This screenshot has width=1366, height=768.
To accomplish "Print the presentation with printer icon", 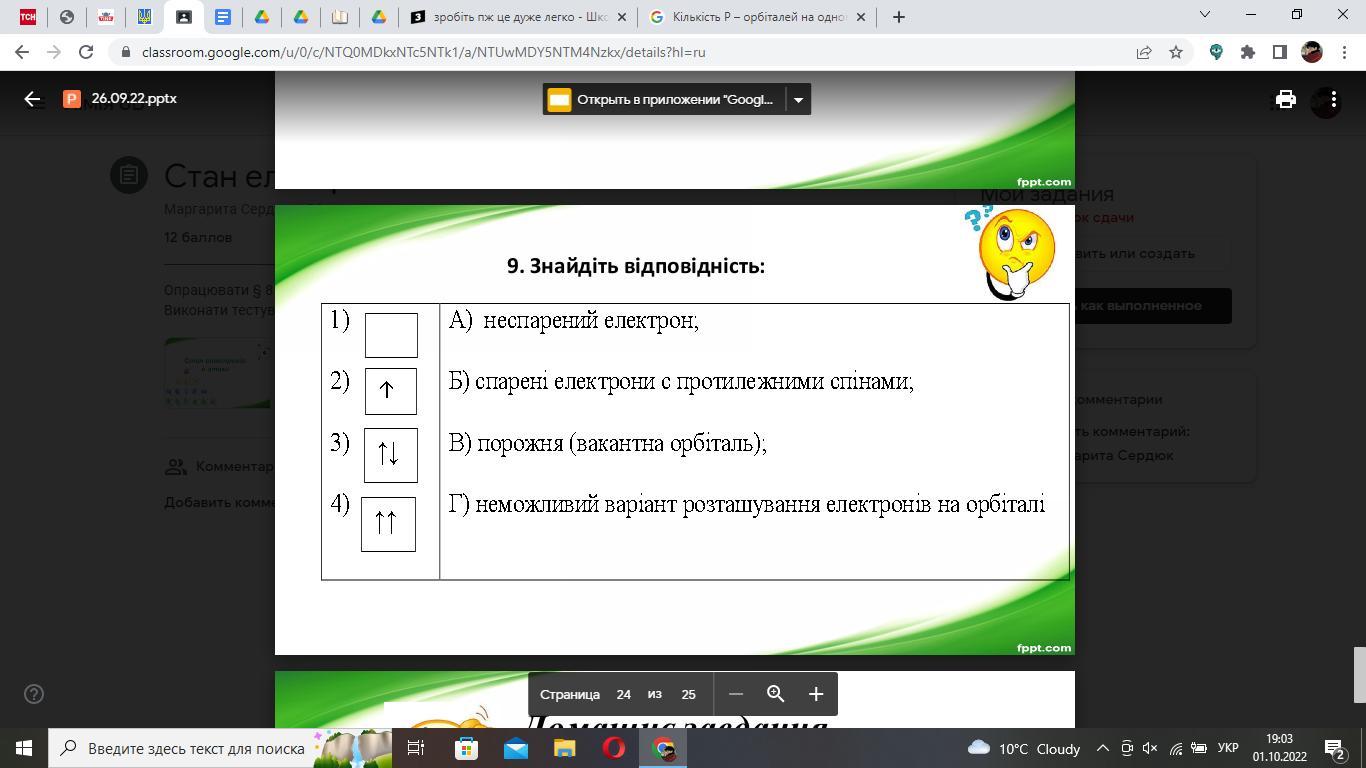I will click(x=1285, y=99).
